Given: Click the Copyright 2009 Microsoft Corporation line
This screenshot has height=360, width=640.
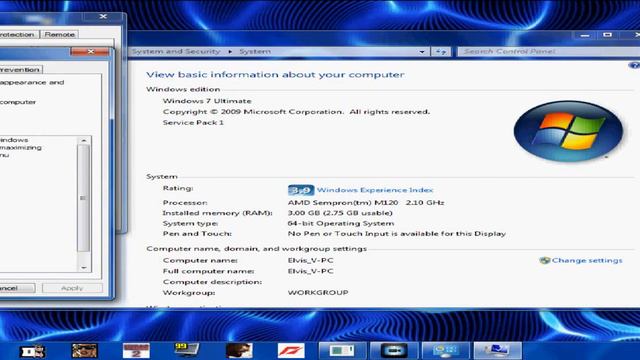Looking at the screenshot, I should click(x=296, y=112).
